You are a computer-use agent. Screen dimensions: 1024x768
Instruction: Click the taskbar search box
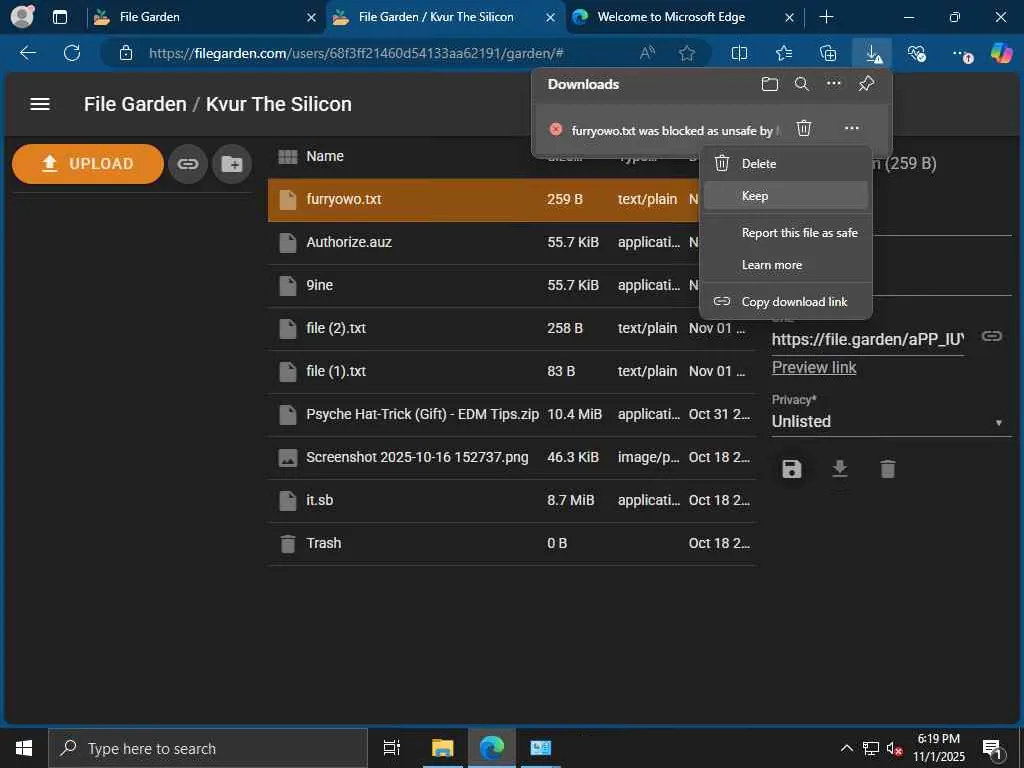coord(208,748)
